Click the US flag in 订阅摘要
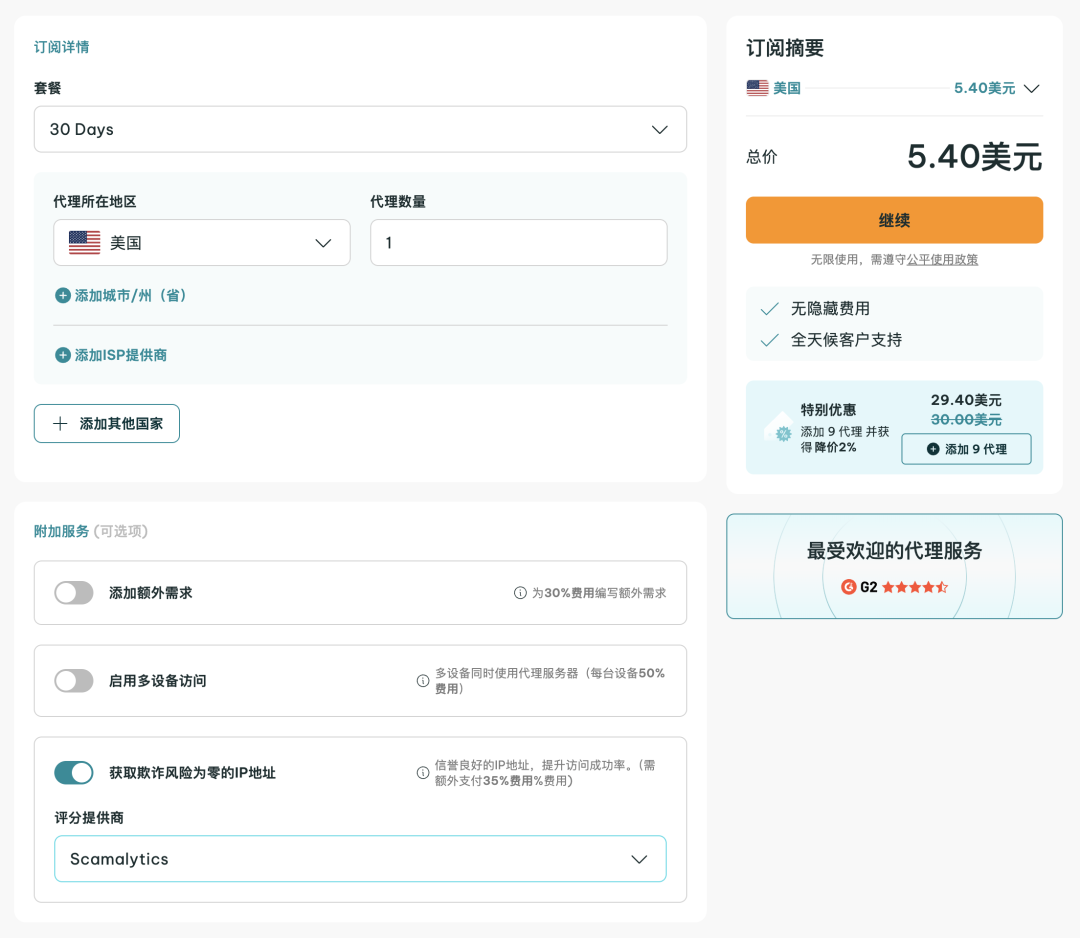The height and width of the screenshot is (938, 1080). pos(757,88)
